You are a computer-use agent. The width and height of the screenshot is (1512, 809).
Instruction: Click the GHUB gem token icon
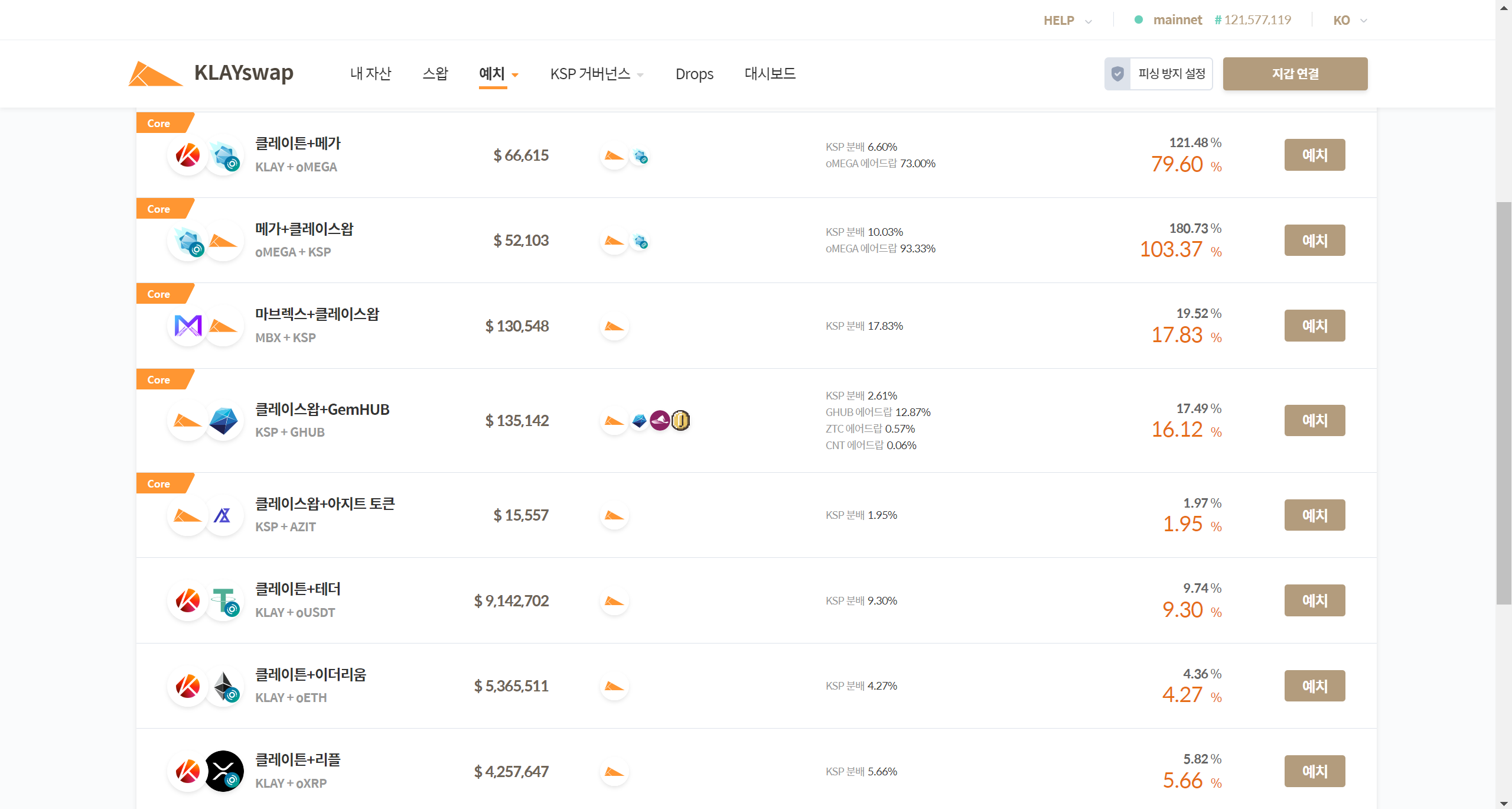(x=223, y=421)
